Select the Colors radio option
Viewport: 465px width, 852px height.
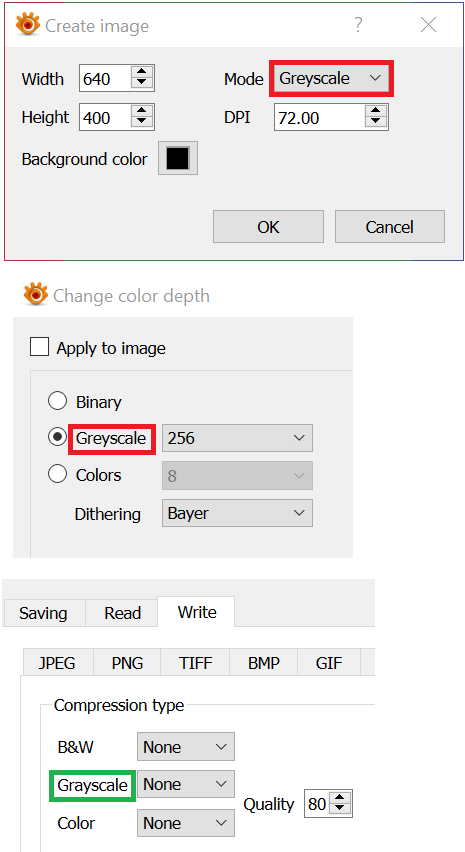pyautogui.click(x=58, y=474)
